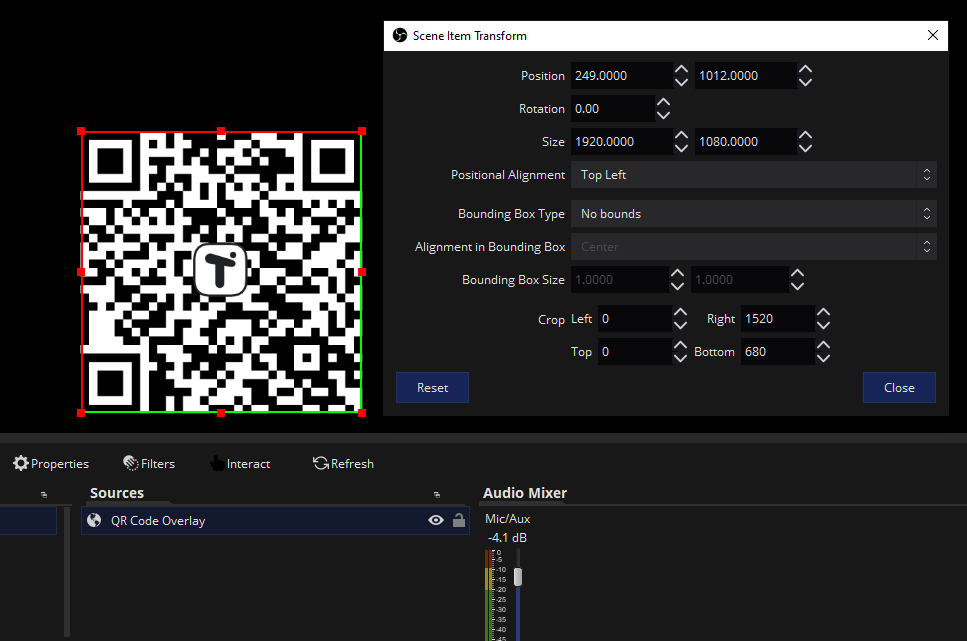
Task: Increase Size height with up arrow
Action: coord(805,135)
